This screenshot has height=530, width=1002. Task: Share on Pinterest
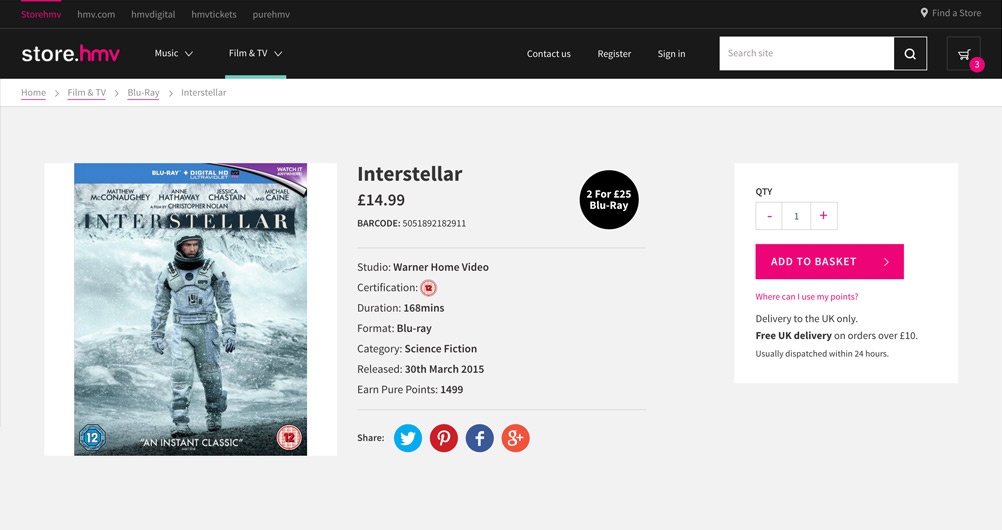(443, 438)
